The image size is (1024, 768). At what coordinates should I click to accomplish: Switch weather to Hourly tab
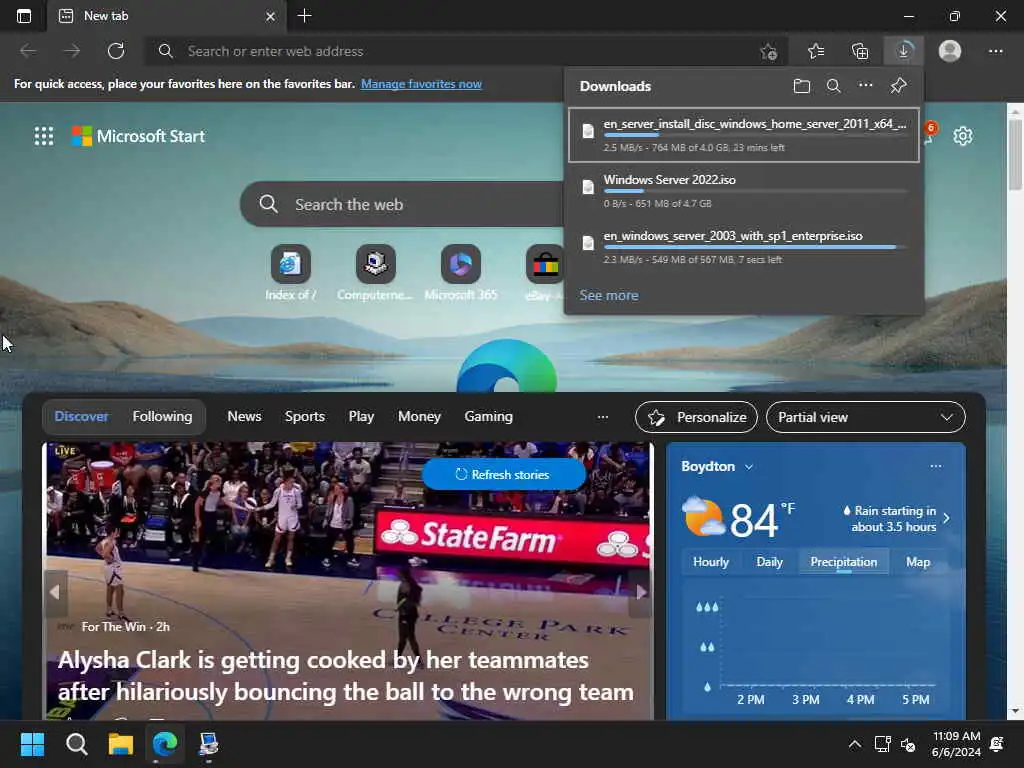click(x=711, y=562)
